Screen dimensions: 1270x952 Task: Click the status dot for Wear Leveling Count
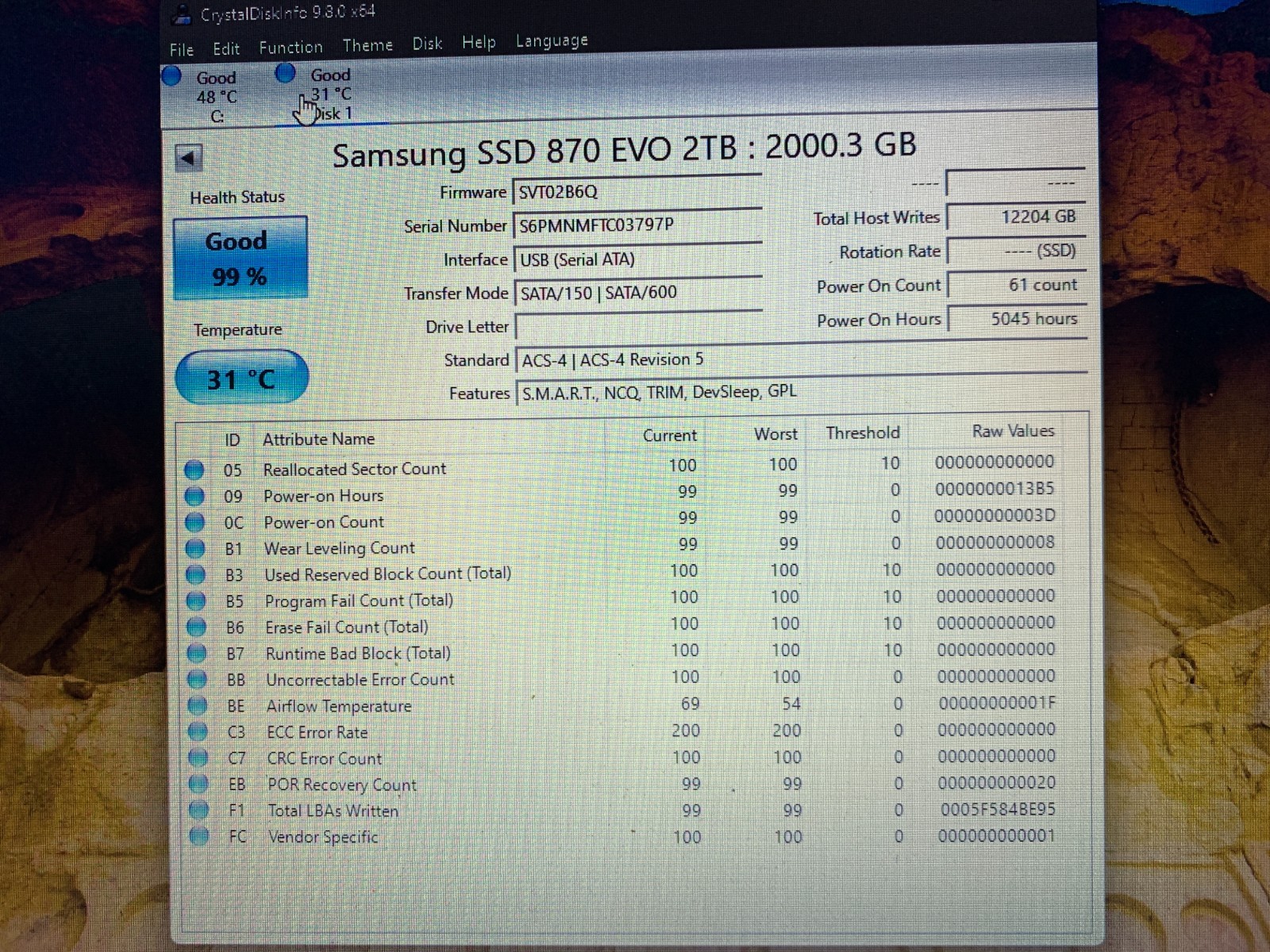click(x=195, y=549)
